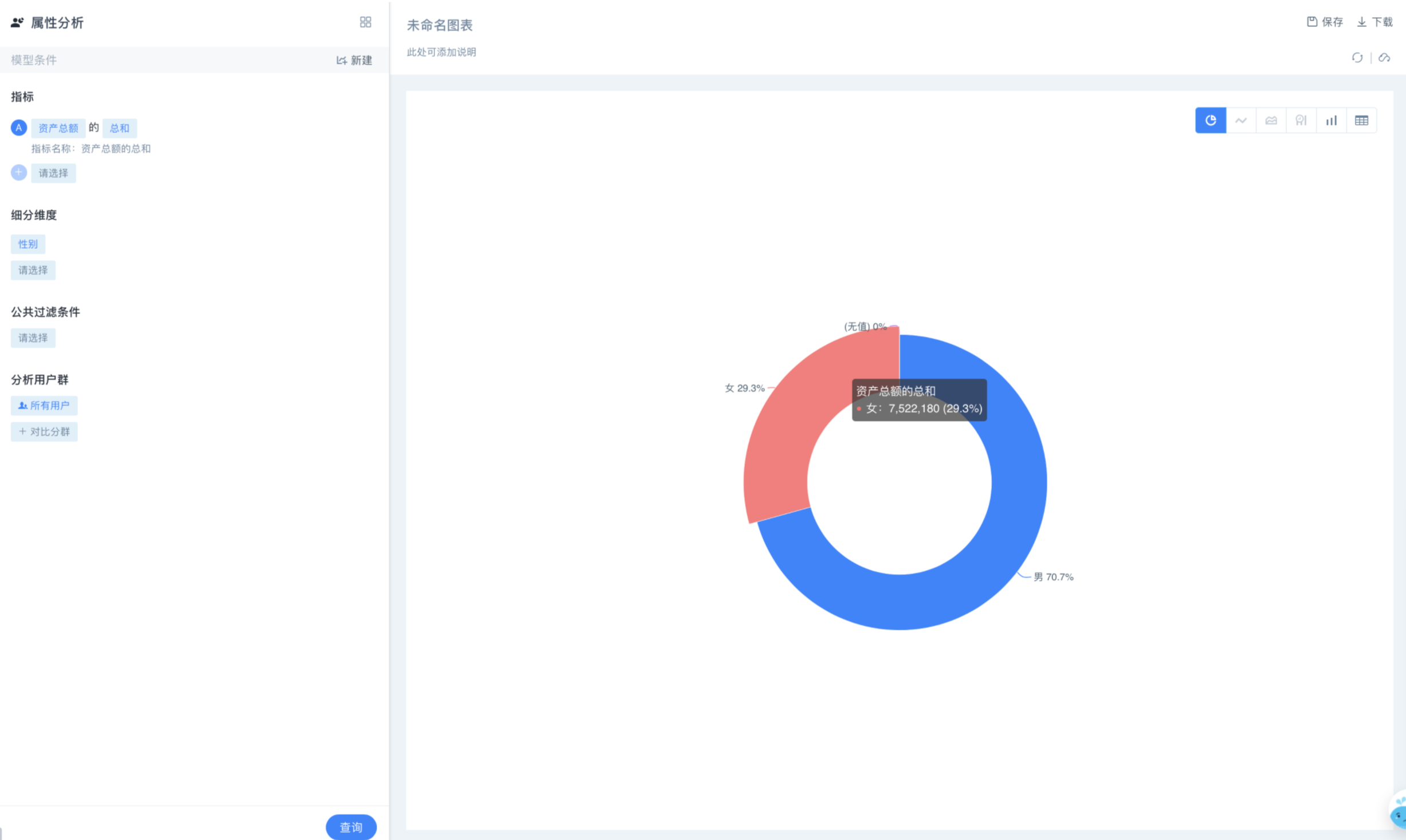Switch to the ranking chart view

tap(1301, 120)
